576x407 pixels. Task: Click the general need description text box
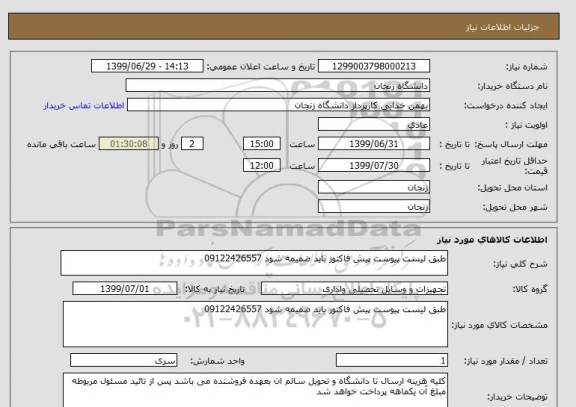(254, 263)
